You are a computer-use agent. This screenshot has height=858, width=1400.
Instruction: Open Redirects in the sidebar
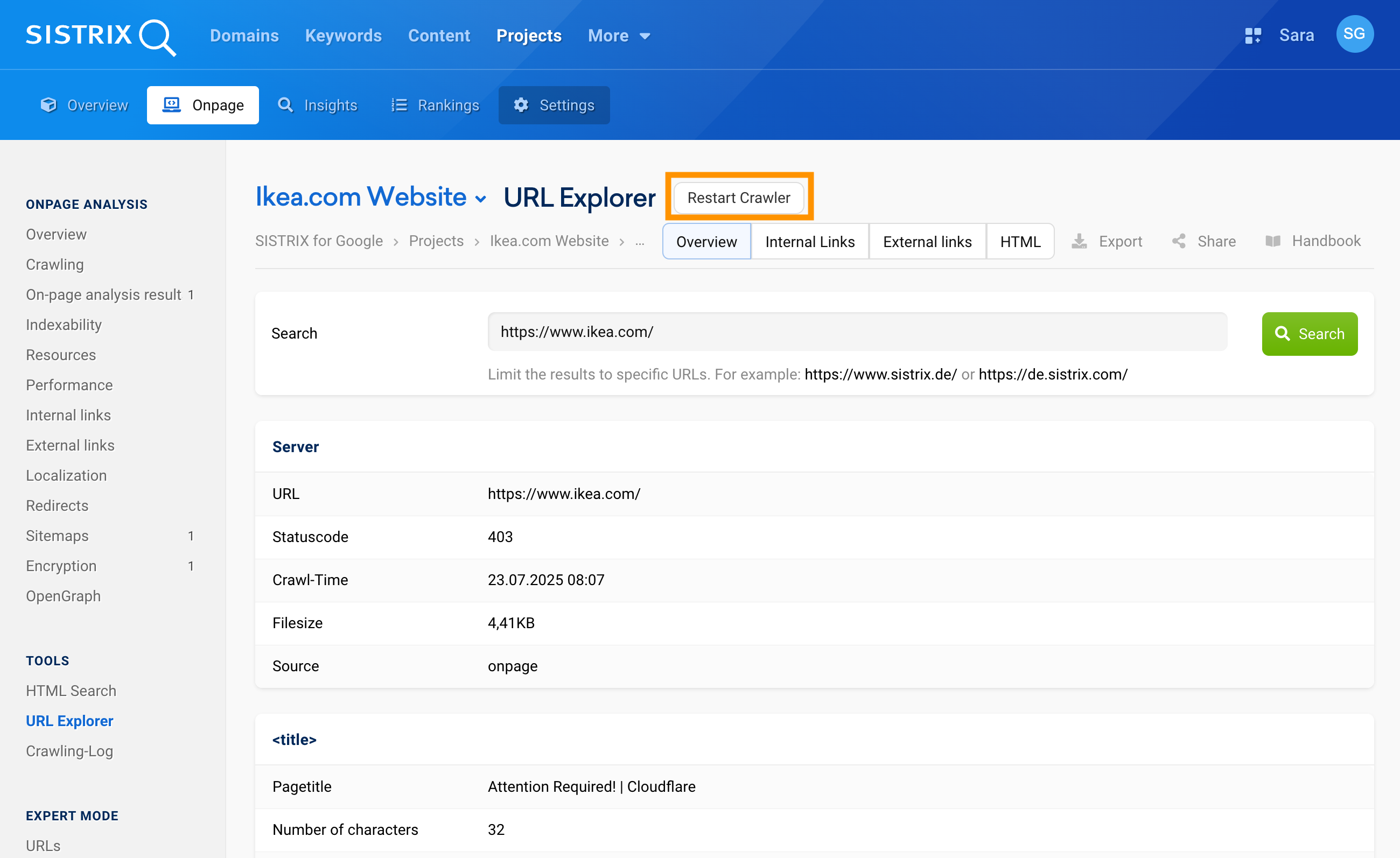coord(57,505)
